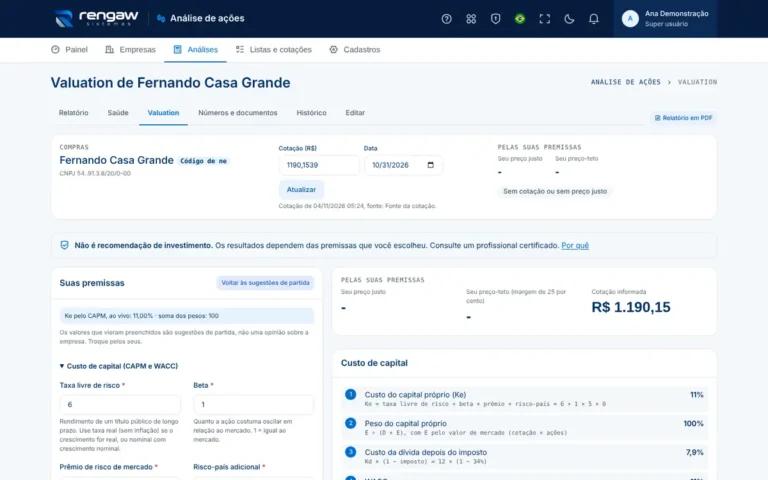Switch to Números e documentos tab
This screenshot has width=768, height=480.
238,113
